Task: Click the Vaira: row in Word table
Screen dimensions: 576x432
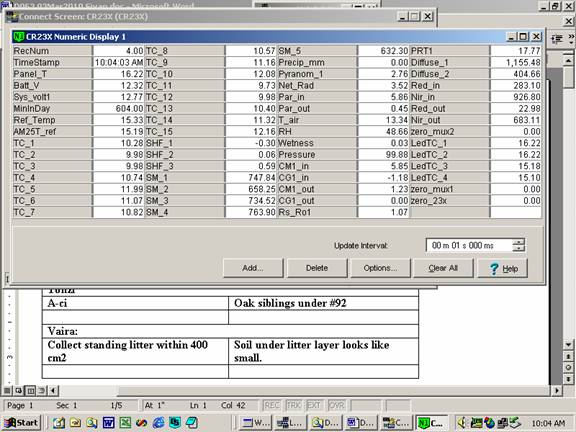Action: (x=230, y=331)
